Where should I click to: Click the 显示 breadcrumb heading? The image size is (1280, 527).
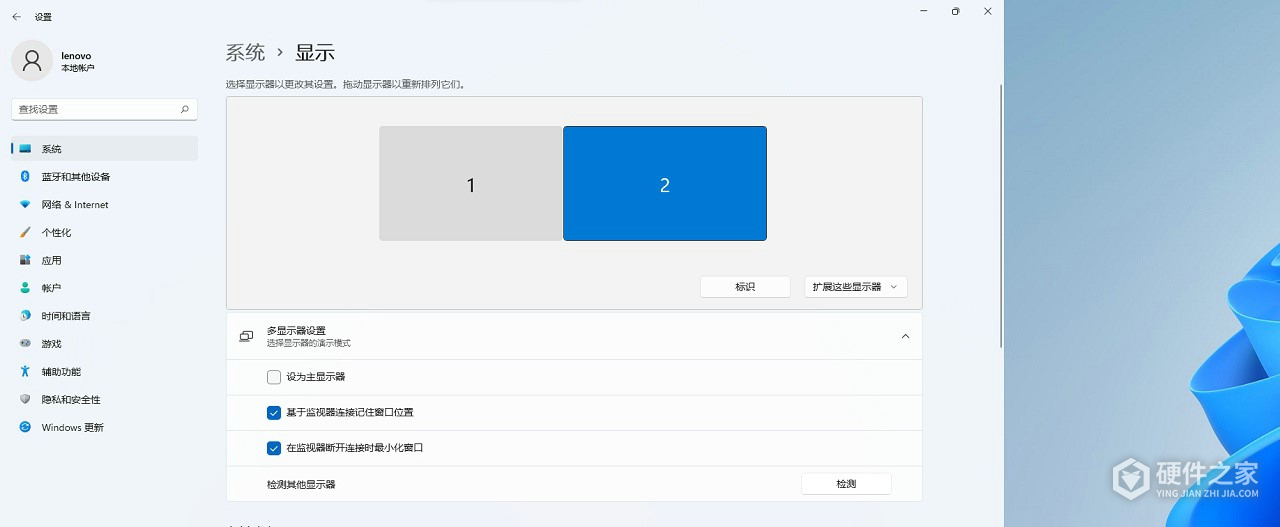[315, 53]
